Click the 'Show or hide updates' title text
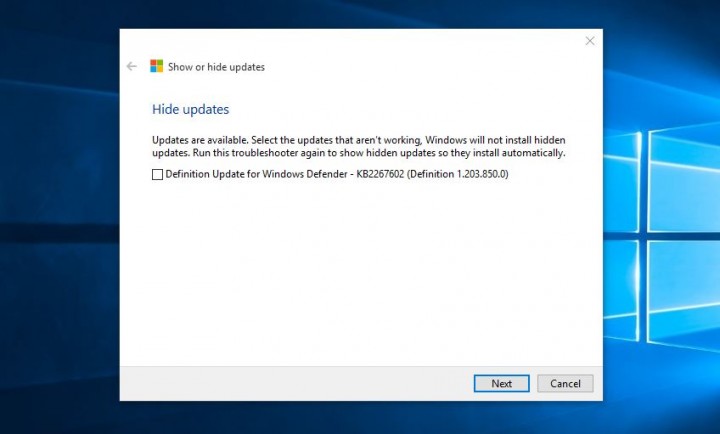Viewport: 720px width, 434px height. 216,67
